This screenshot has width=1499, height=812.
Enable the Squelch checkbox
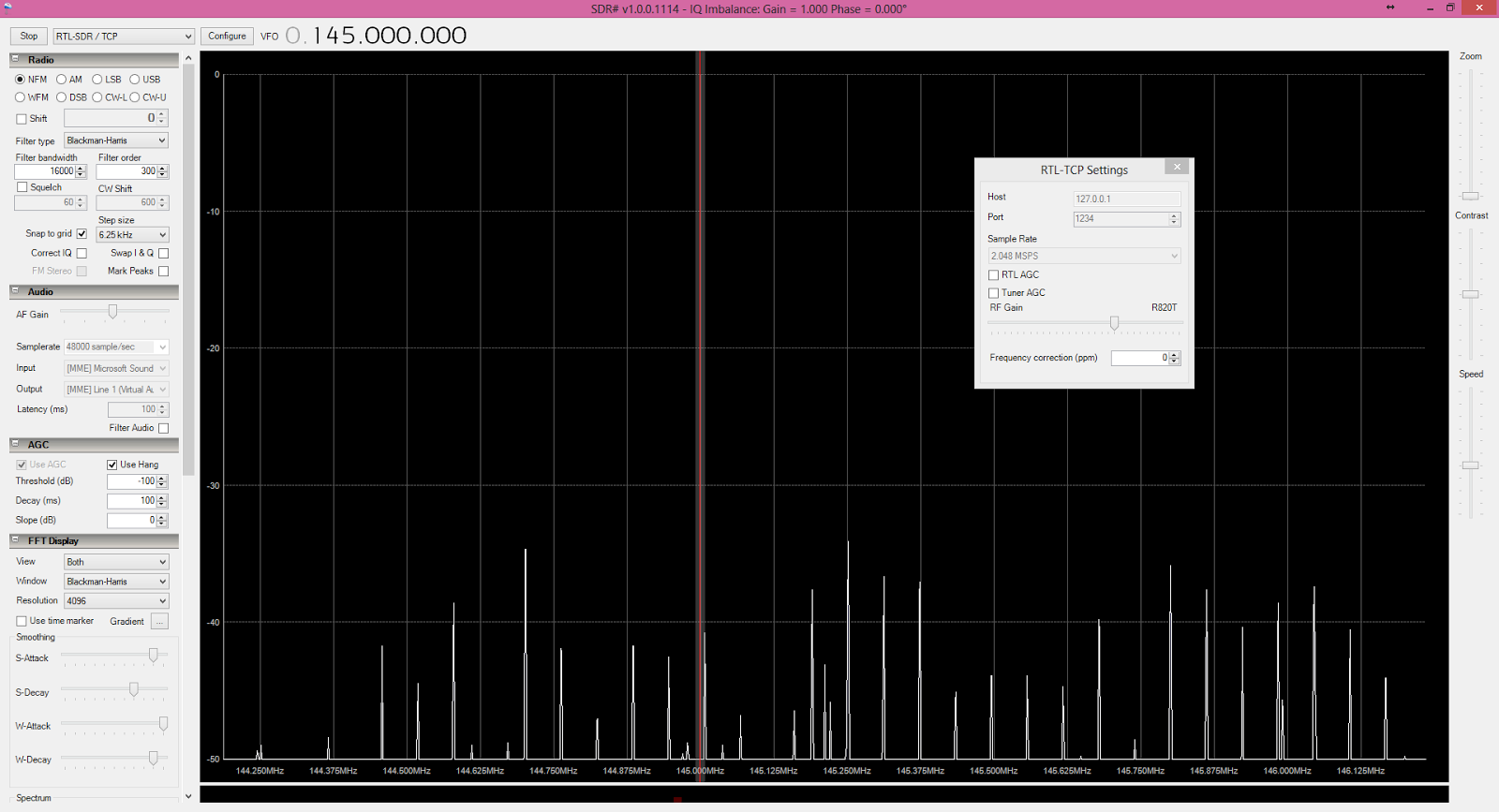tap(22, 187)
